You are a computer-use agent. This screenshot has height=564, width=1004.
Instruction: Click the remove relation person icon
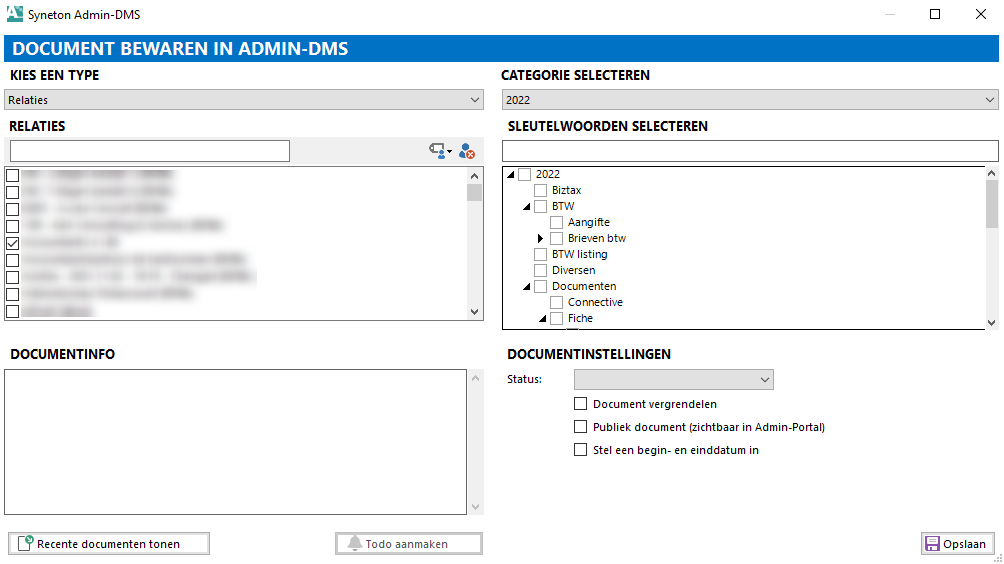(466, 151)
